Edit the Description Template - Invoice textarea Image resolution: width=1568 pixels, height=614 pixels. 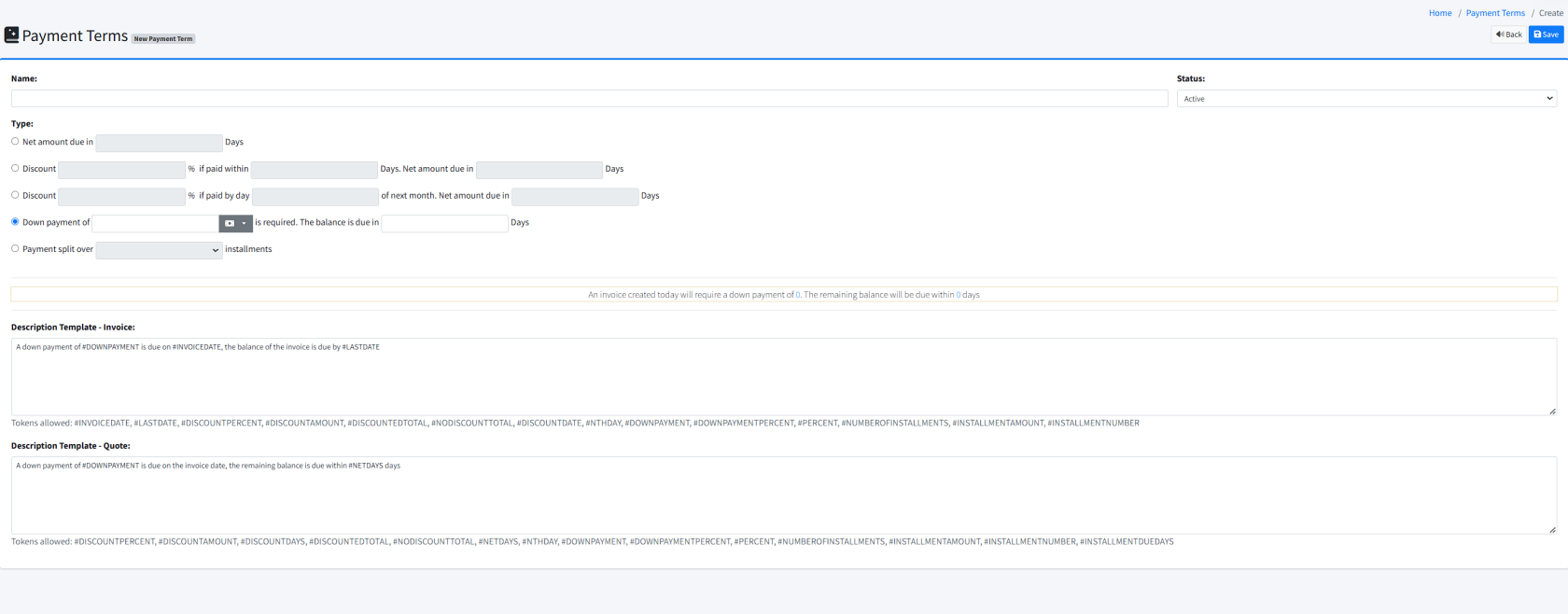click(x=782, y=377)
